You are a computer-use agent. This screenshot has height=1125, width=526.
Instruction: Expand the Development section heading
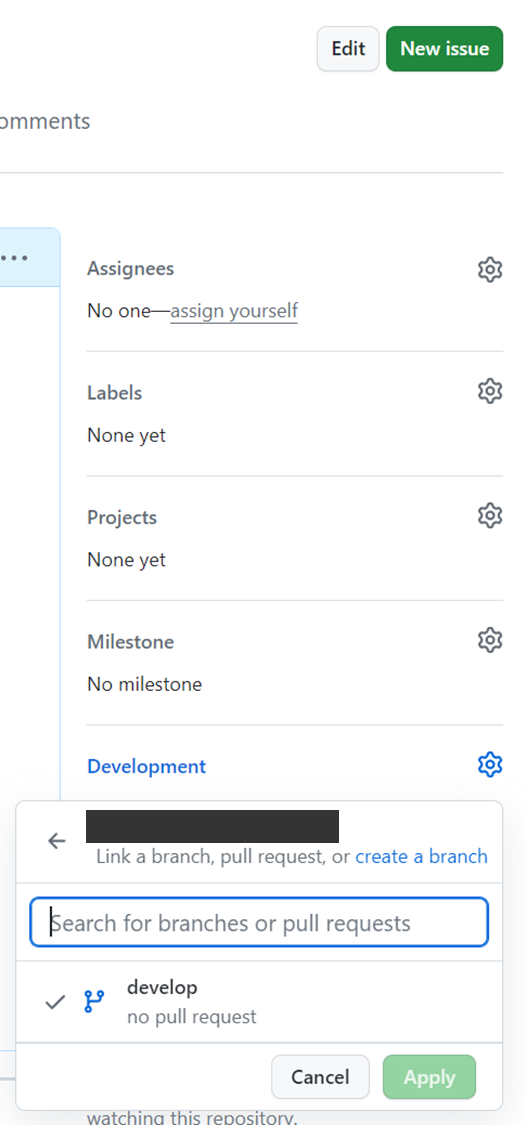pos(146,766)
